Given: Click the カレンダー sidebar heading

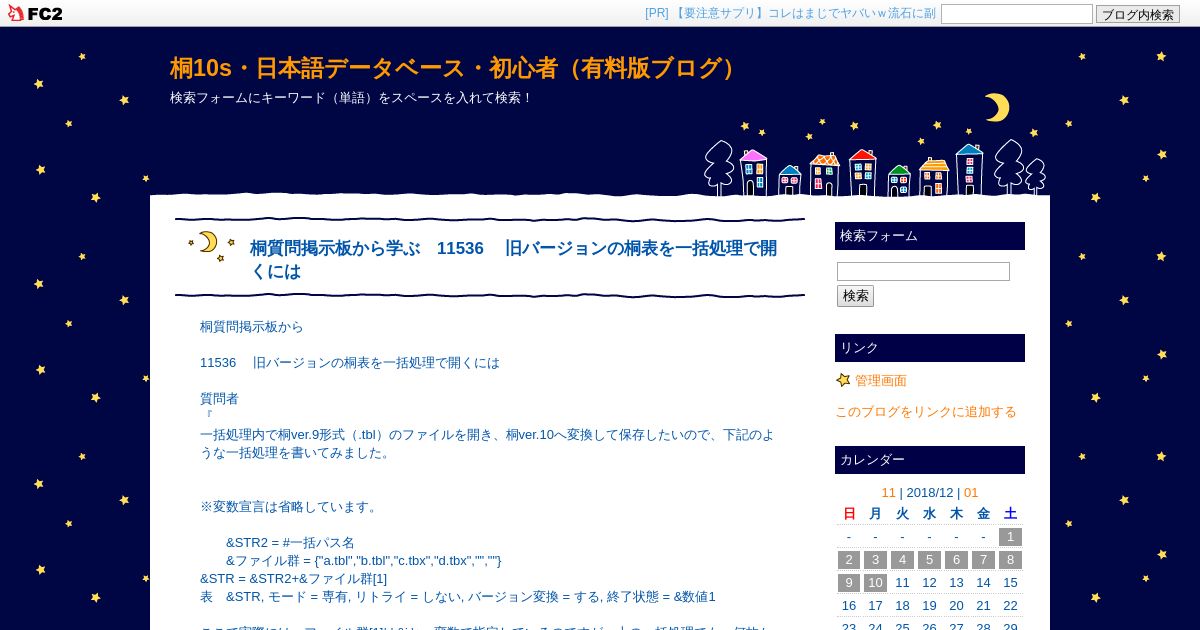Looking at the screenshot, I should (930, 460).
